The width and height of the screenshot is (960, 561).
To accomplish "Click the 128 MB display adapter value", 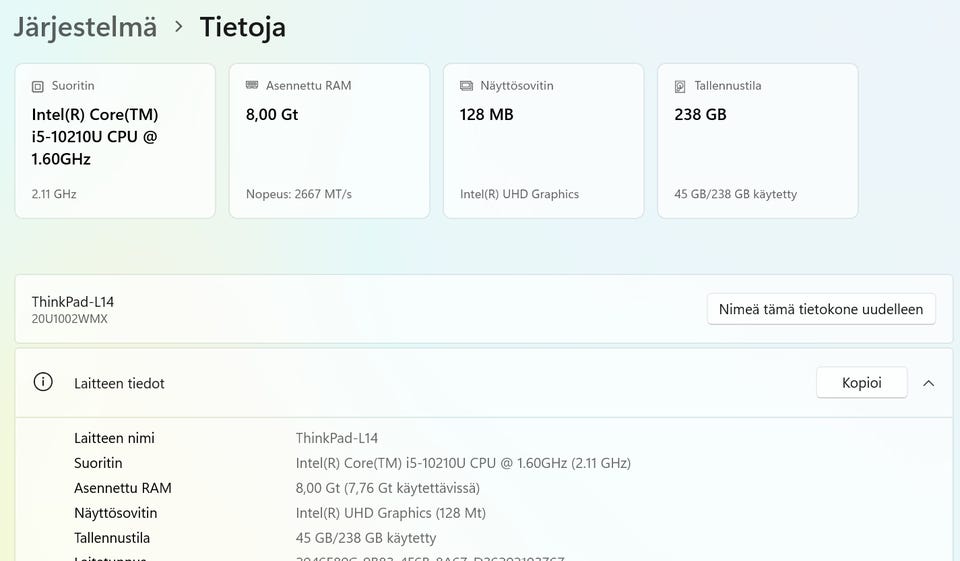I will (487, 115).
